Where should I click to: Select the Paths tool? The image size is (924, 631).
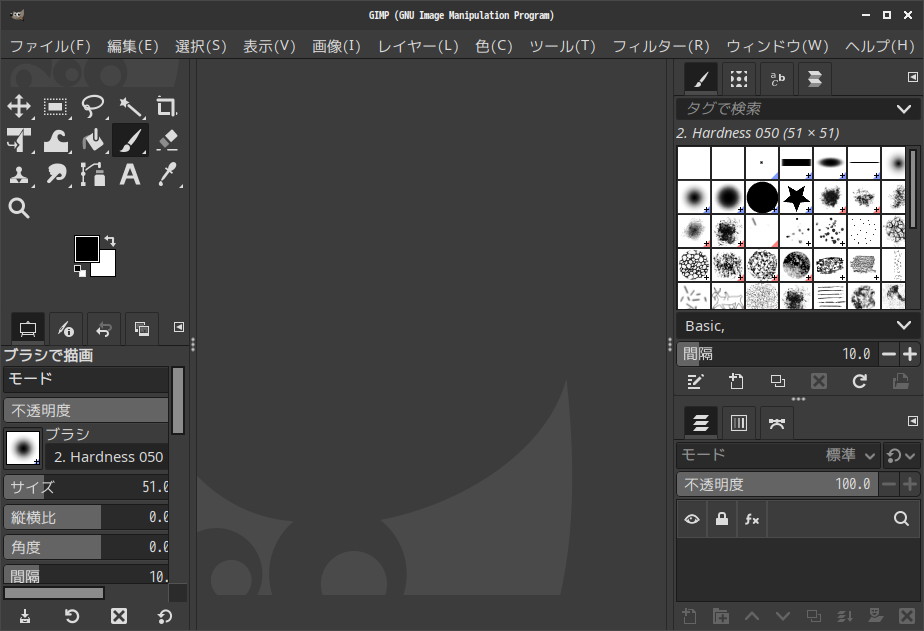point(93,175)
